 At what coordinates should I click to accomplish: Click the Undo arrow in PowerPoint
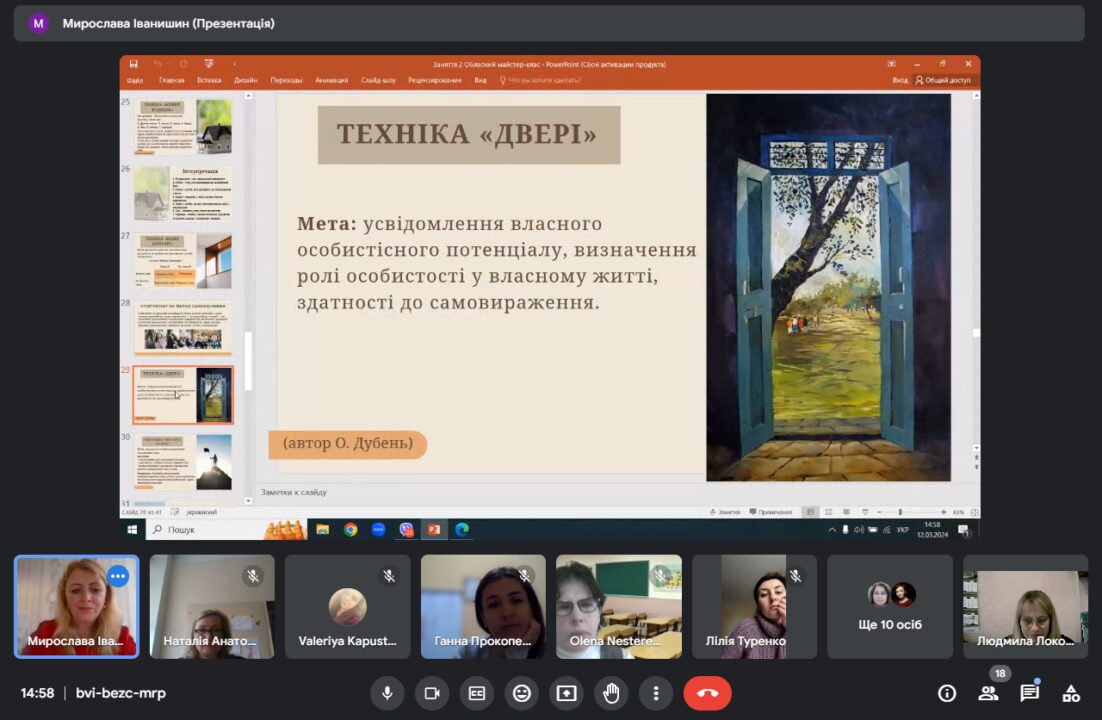157,64
